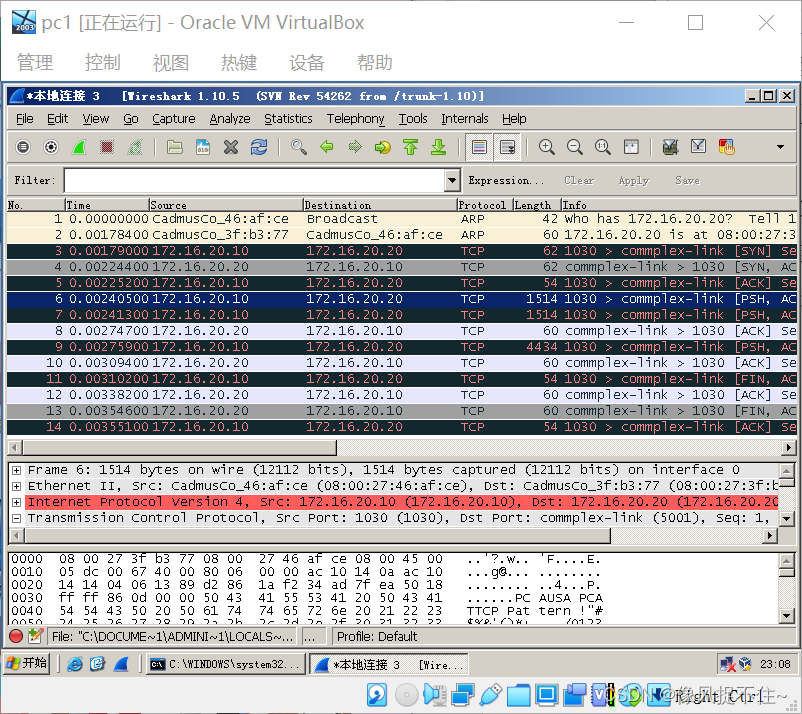Click the display filter input field
This screenshot has height=714, width=802.
pos(255,180)
